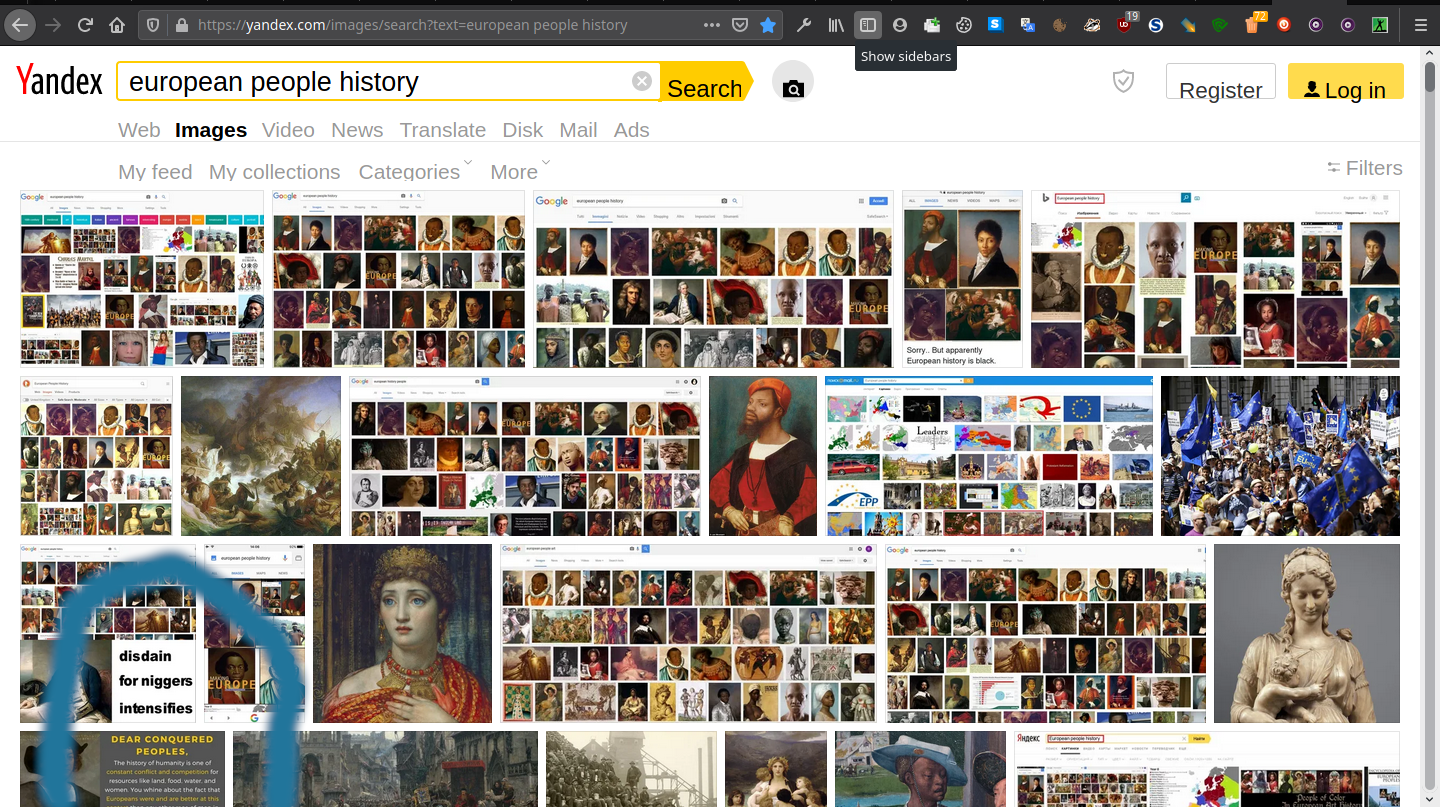Save page to Pocket icon
1440x807 pixels.
coord(740,25)
